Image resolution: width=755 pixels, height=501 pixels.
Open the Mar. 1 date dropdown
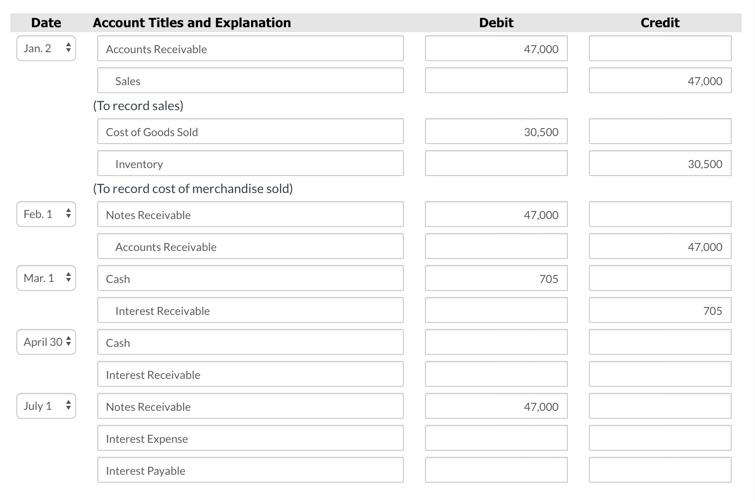click(x=46, y=278)
